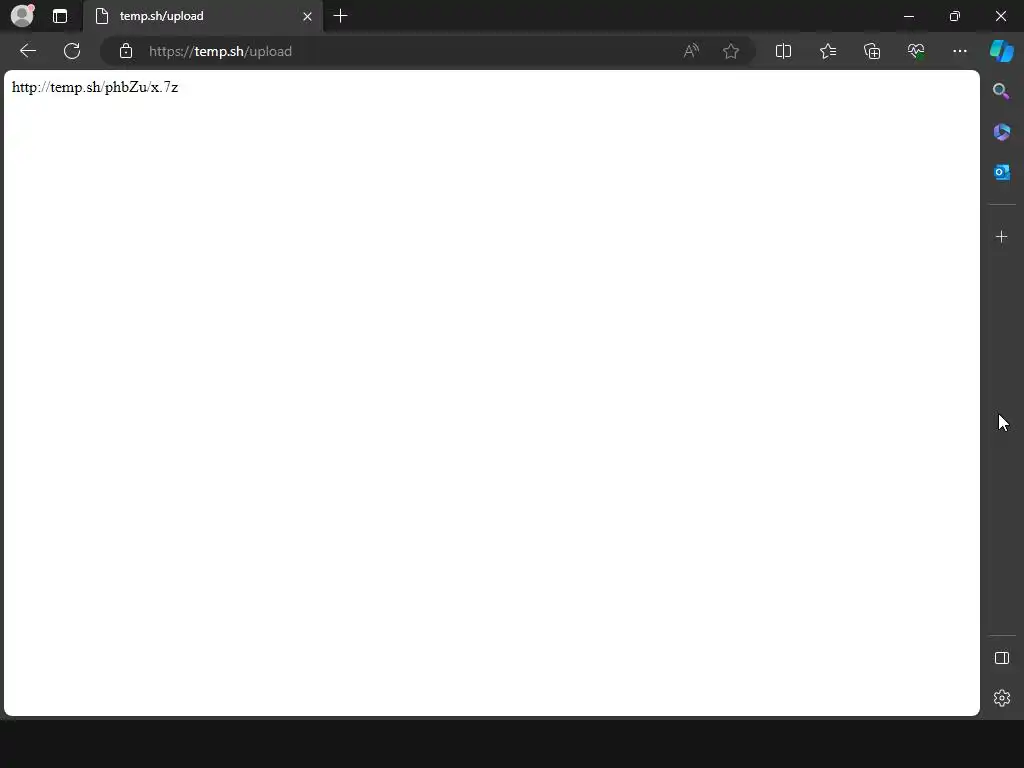
Task: Open the tab actions menu icon
Action: 59,16
